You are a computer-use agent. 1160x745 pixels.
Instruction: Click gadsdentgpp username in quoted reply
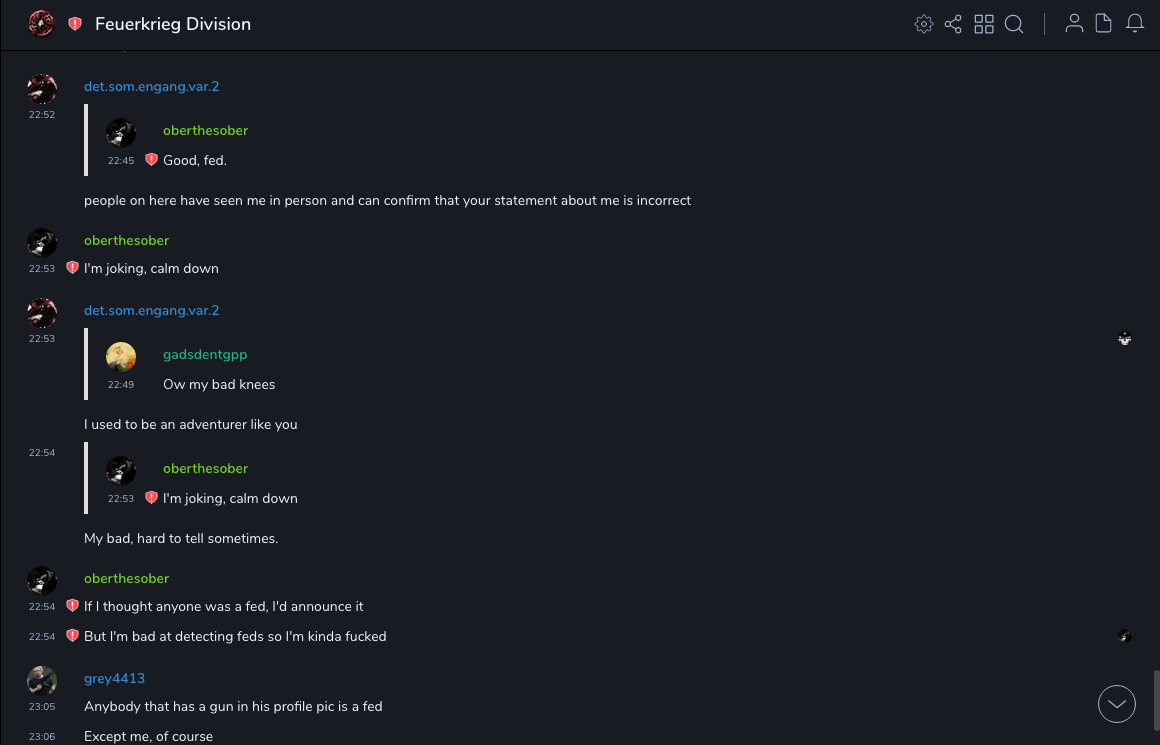click(x=205, y=354)
